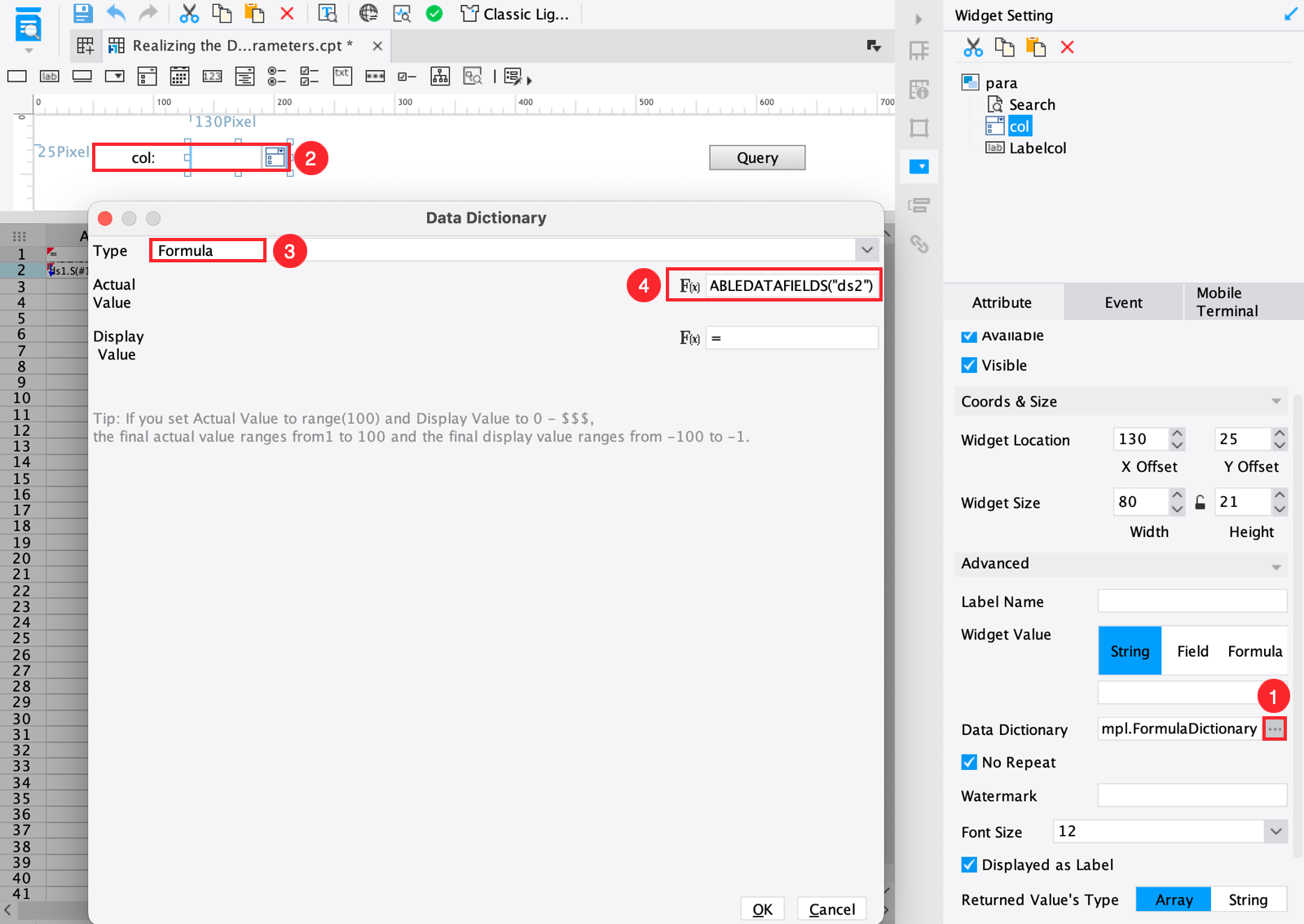Viewport: 1304px width, 924px height.
Task: Toggle the Available checkbox
Action: point(969,336)
